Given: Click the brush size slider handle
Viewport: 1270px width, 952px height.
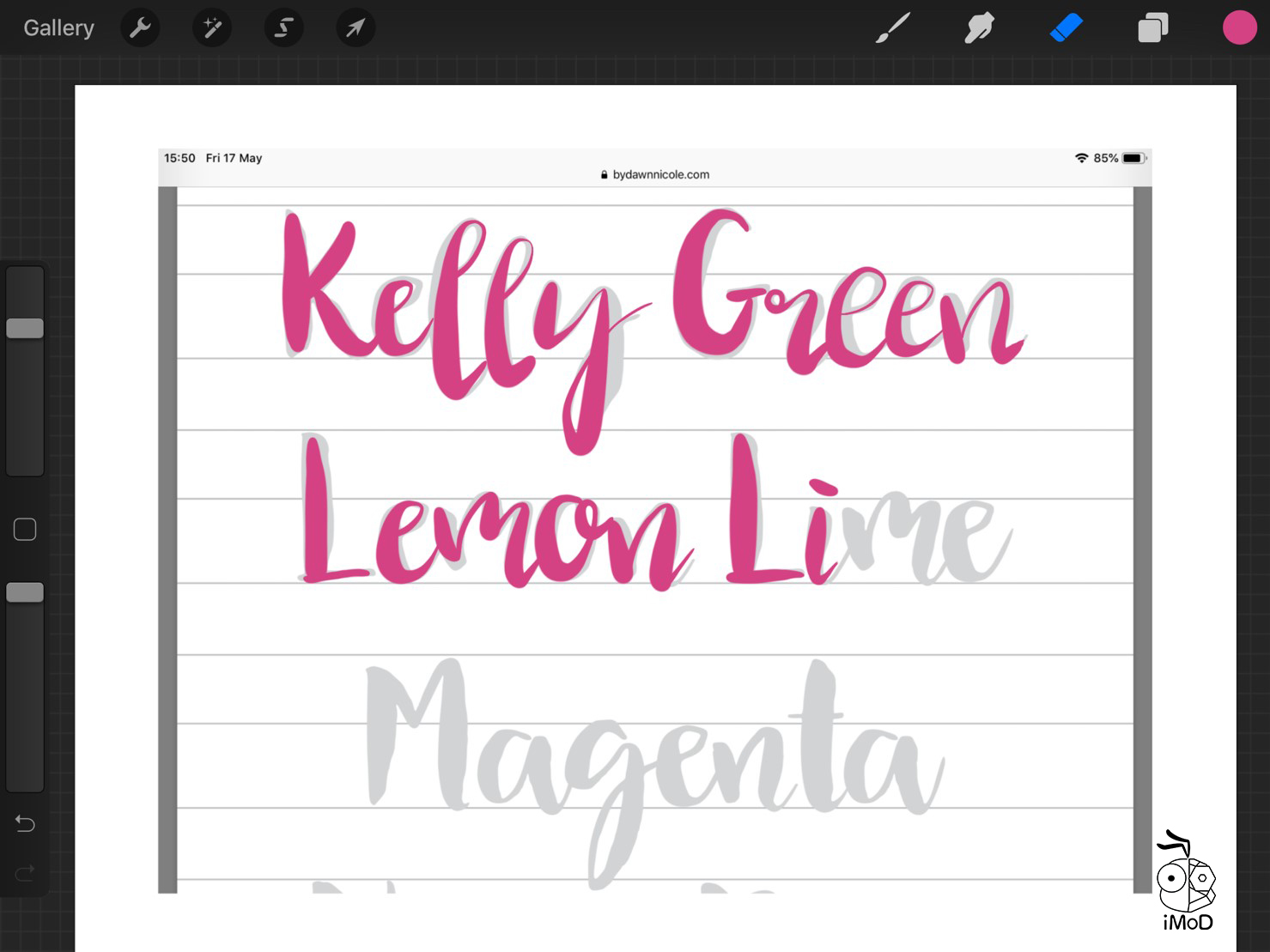Looking at the screenshot, I should point(25,328).
